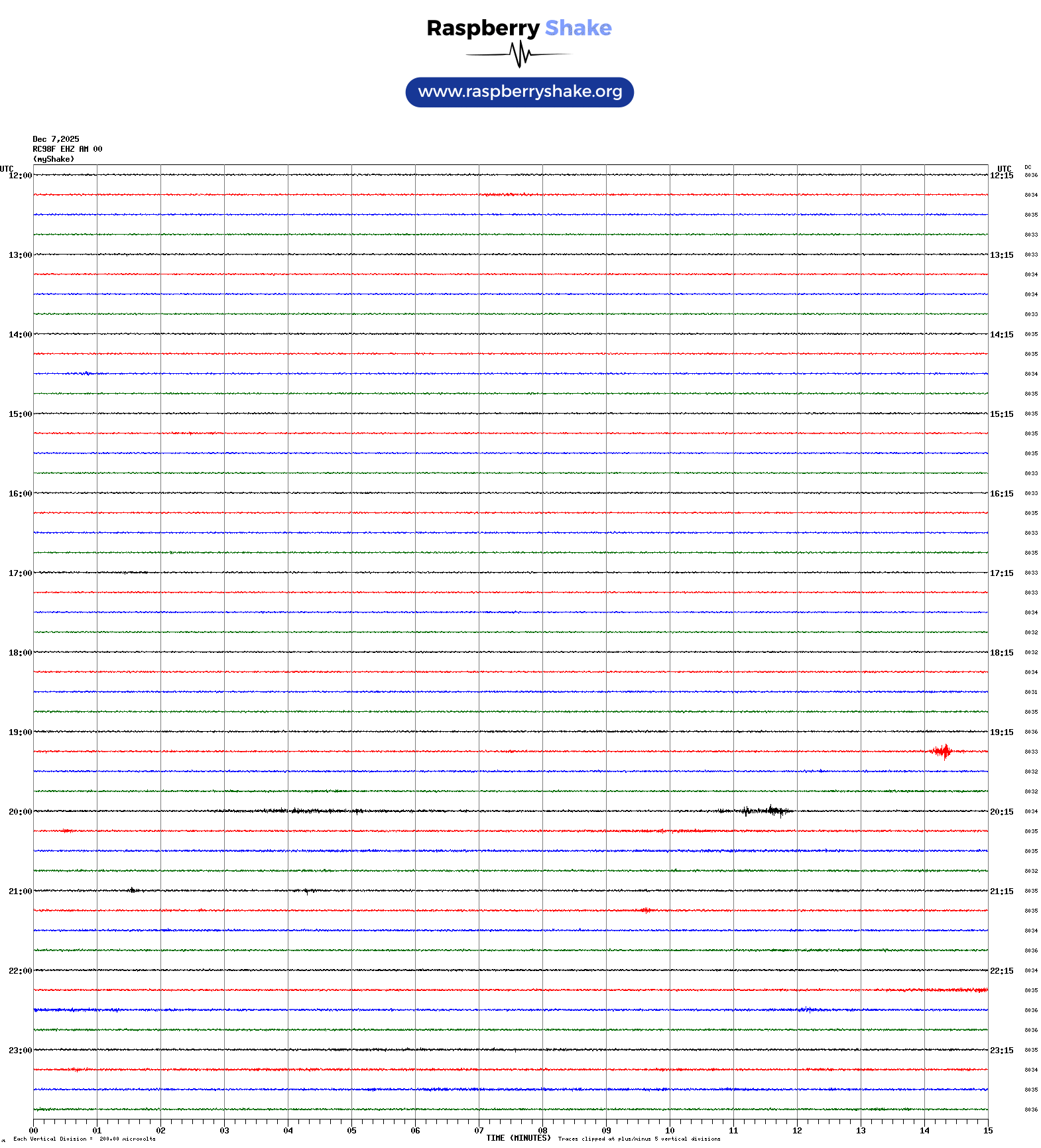Select the 20:15 time label on right
Image resolution: width=1041 pixels, height=1148 pixels.
1001,812
